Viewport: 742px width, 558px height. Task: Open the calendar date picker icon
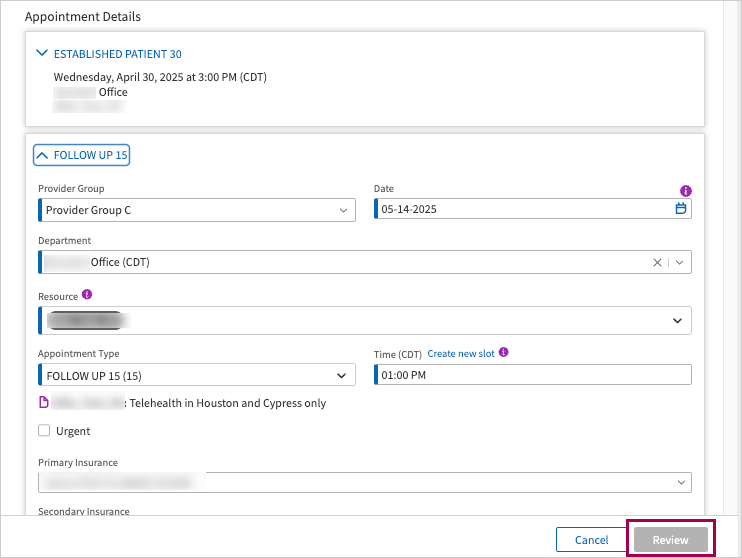pyautogui.click(x=681, y=209)
